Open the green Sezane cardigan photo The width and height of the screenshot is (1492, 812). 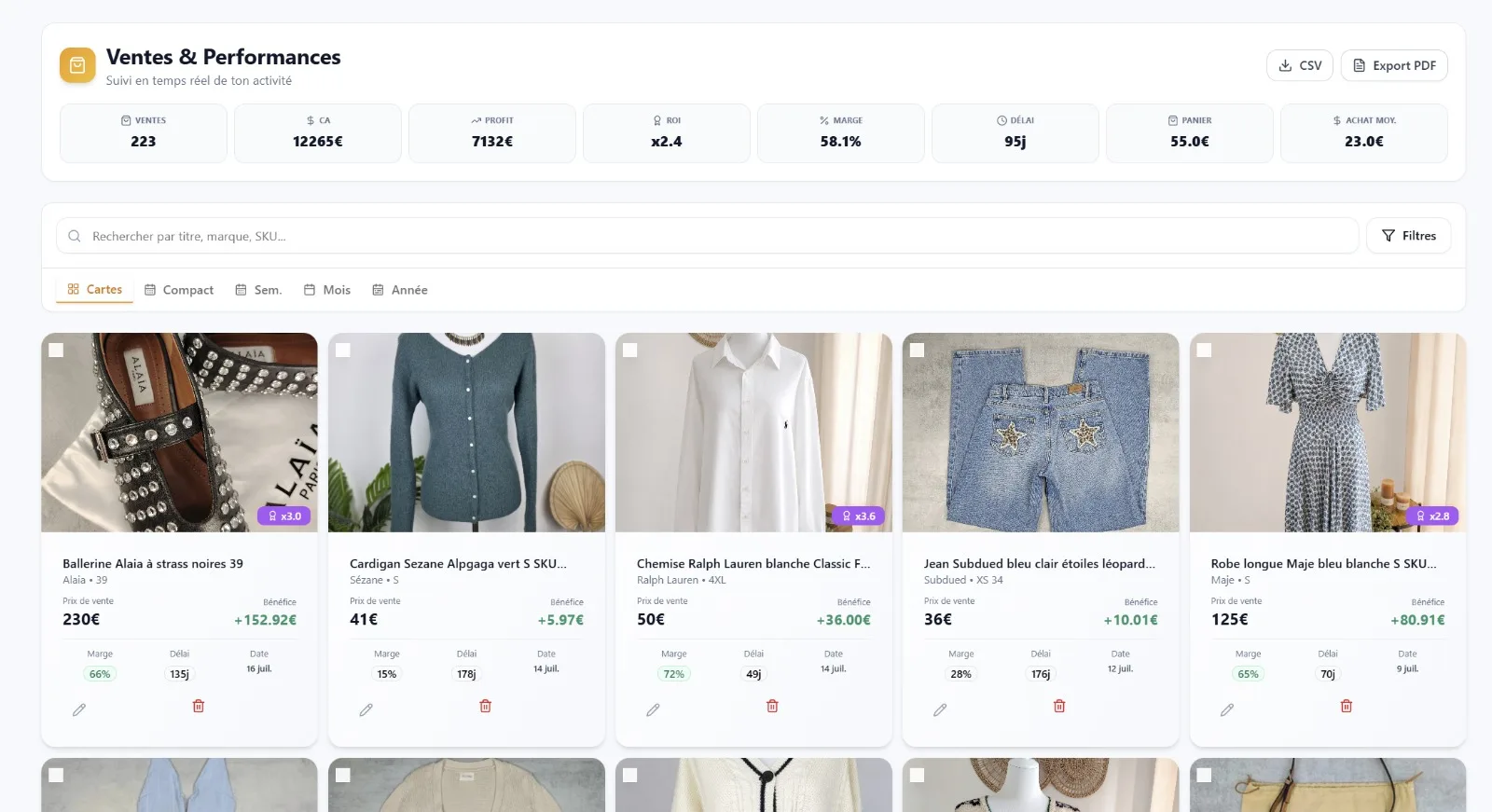coord(466,433)
